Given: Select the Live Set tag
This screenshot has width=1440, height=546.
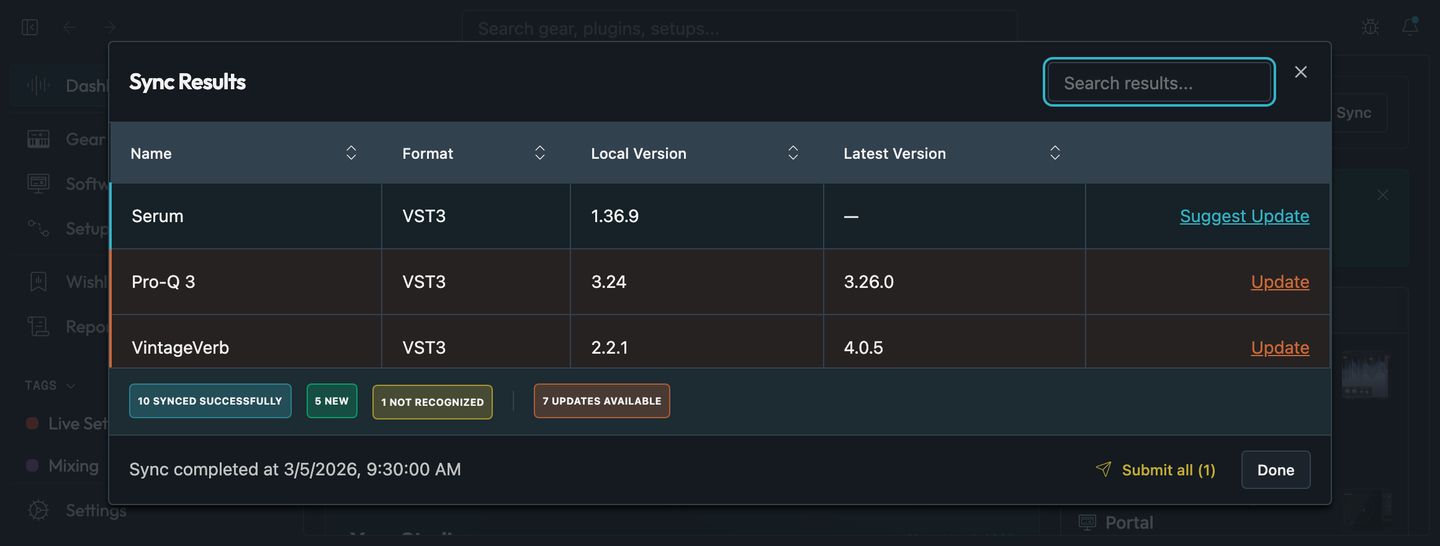Looking at the screenshot, I should tap(64, 424).
